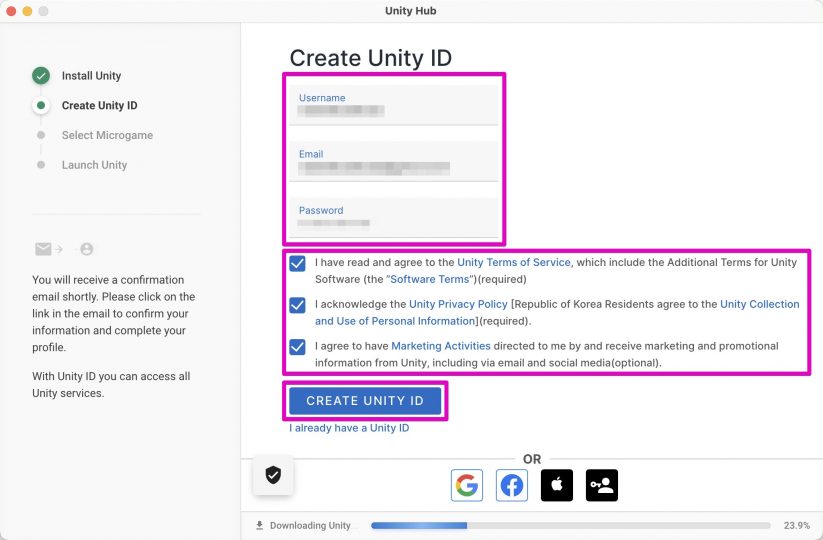Select the Install Unity step
This screenshot has height=540, width=823.
pyautogui.click(x=91, y=76)
